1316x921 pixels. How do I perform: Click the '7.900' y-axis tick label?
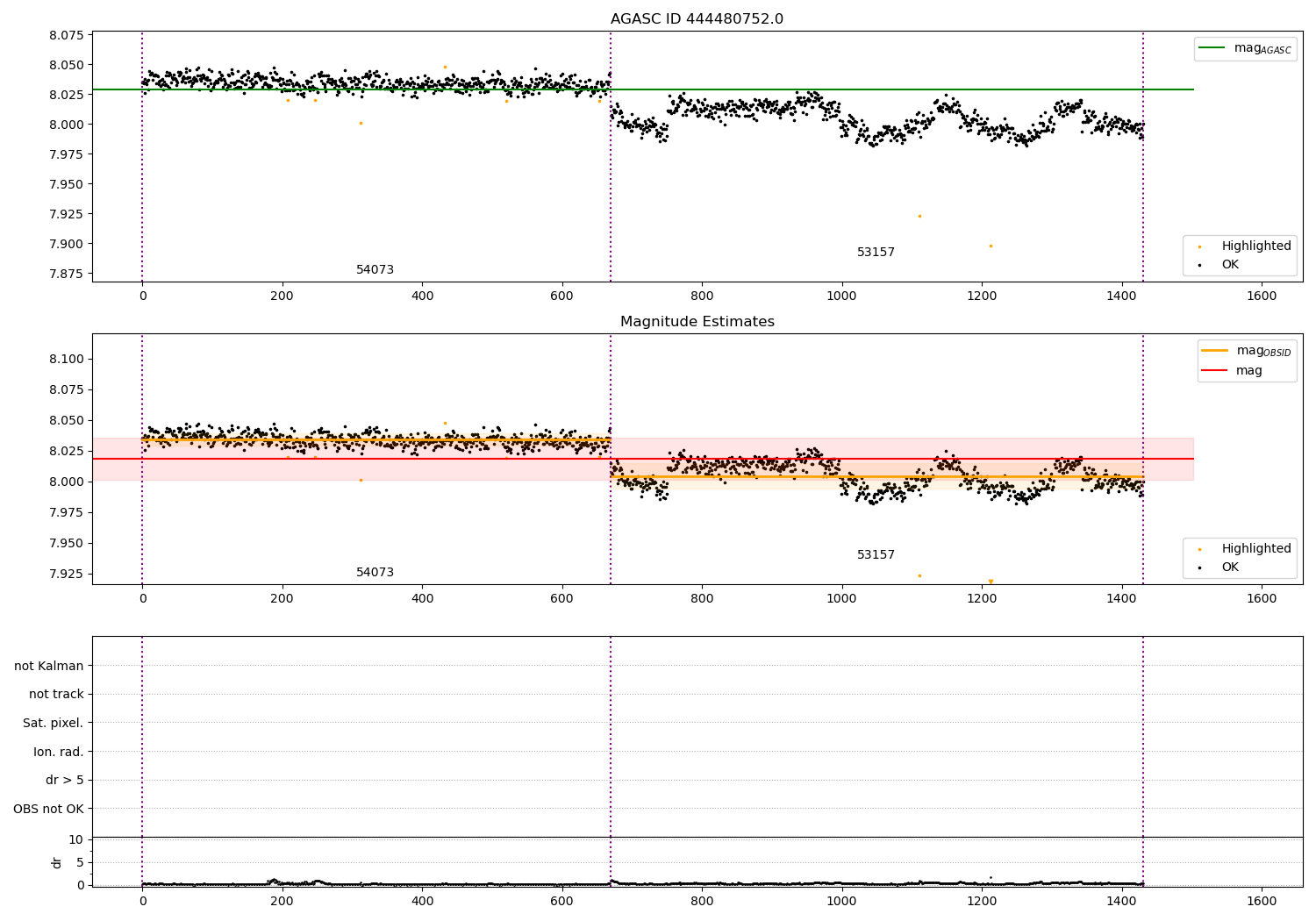(67, 244)
